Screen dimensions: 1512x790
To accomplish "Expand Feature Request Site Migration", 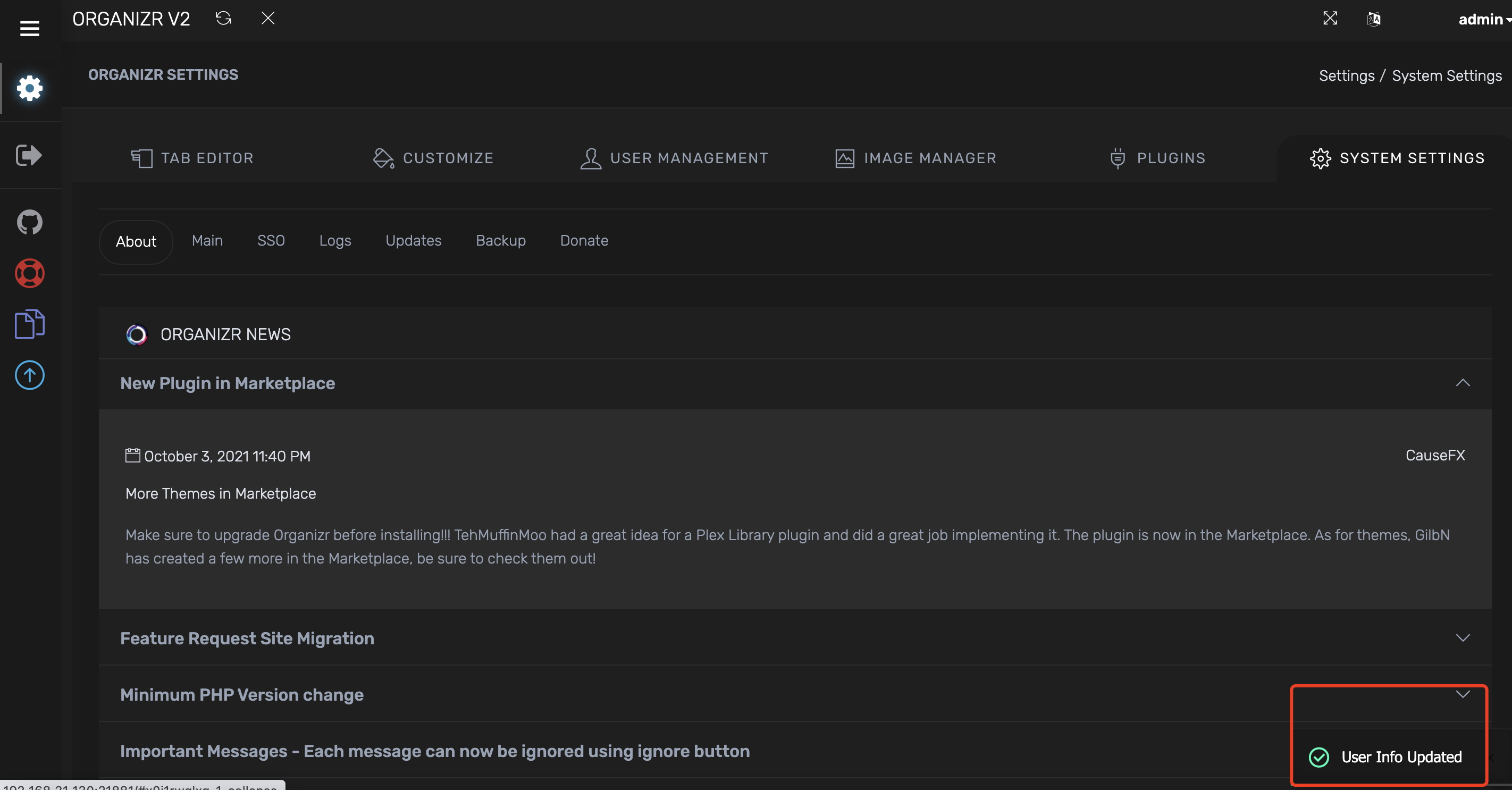I will click(1462, 638).
